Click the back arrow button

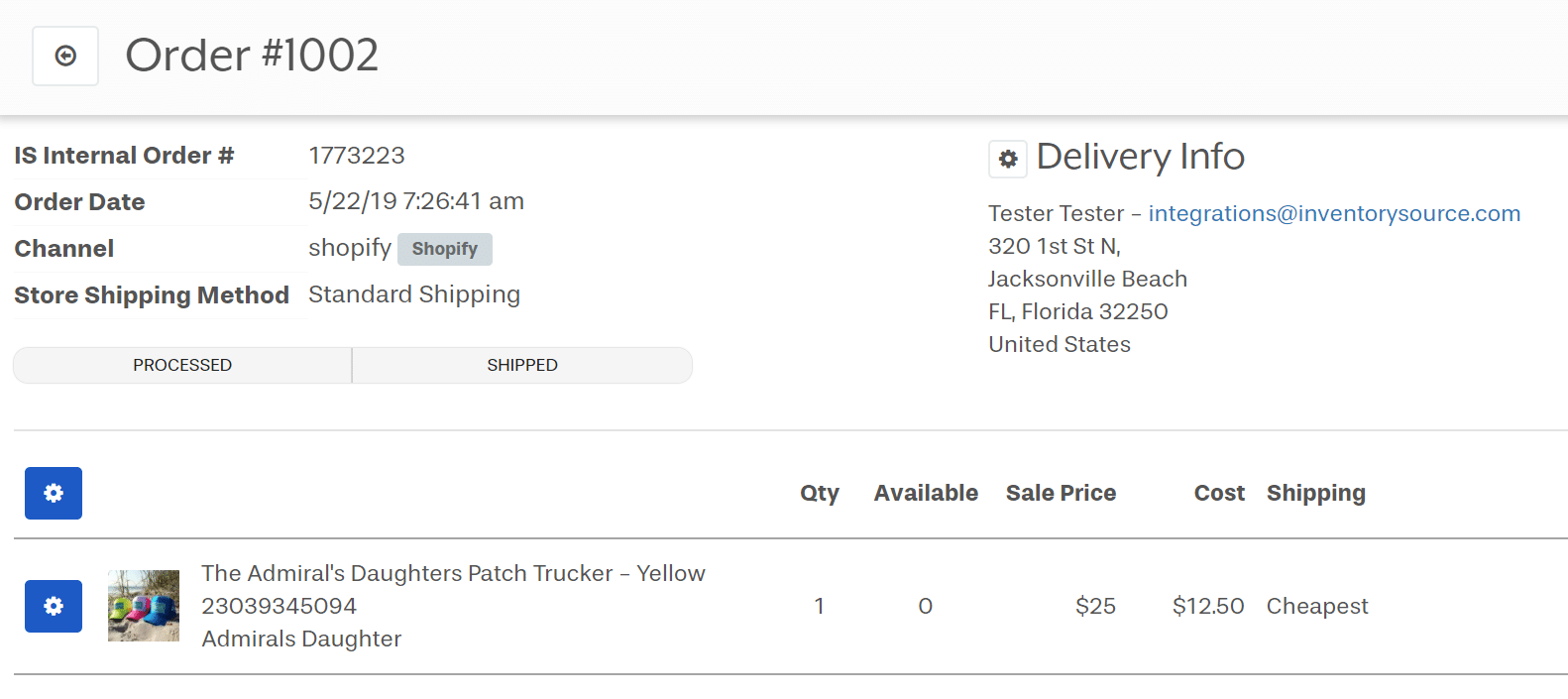point(65,57)
